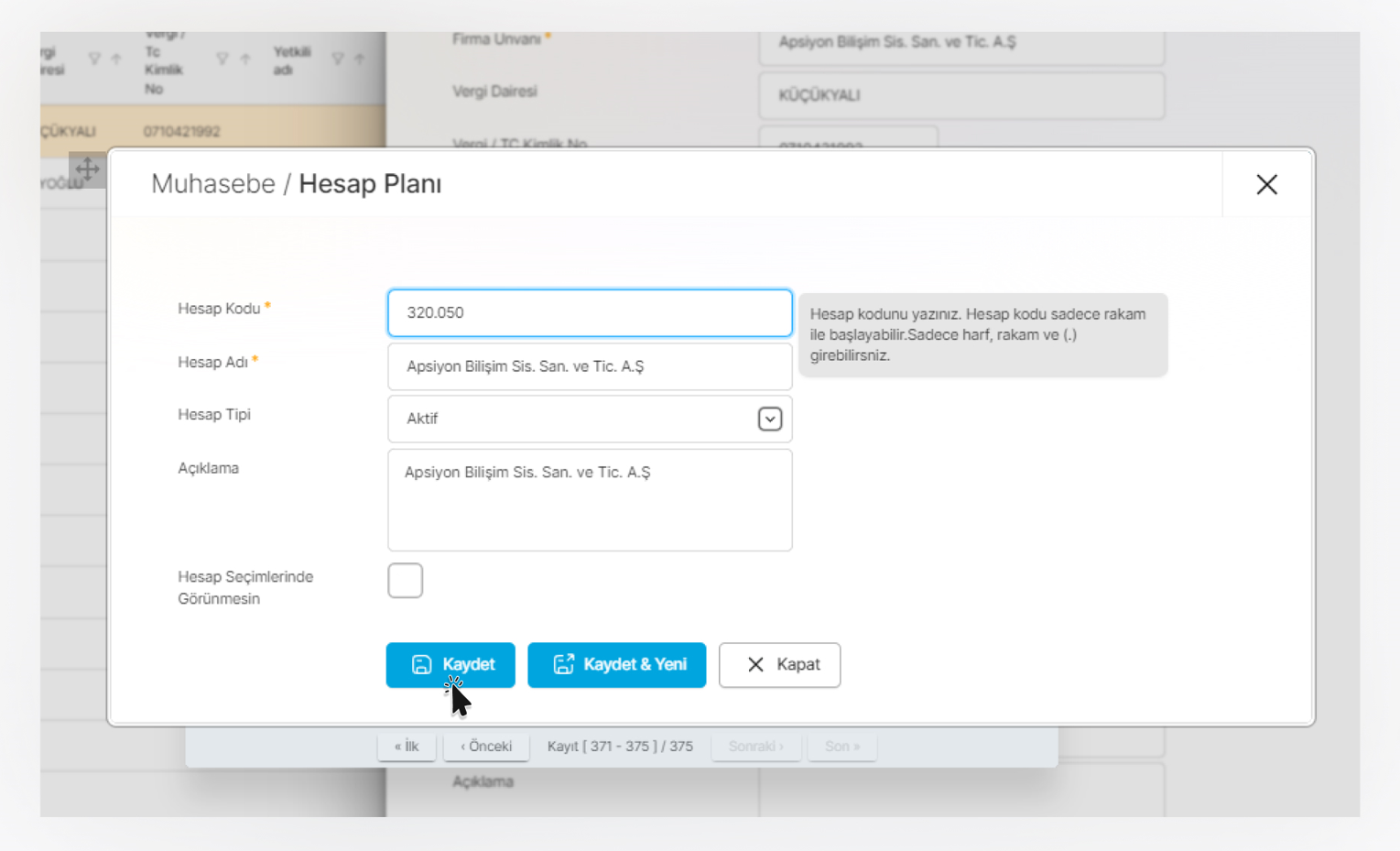This screenshot has height=851, width=1400.
Task: Close the Hesap Planı dialog with the X
Action: pos(1266,184)
